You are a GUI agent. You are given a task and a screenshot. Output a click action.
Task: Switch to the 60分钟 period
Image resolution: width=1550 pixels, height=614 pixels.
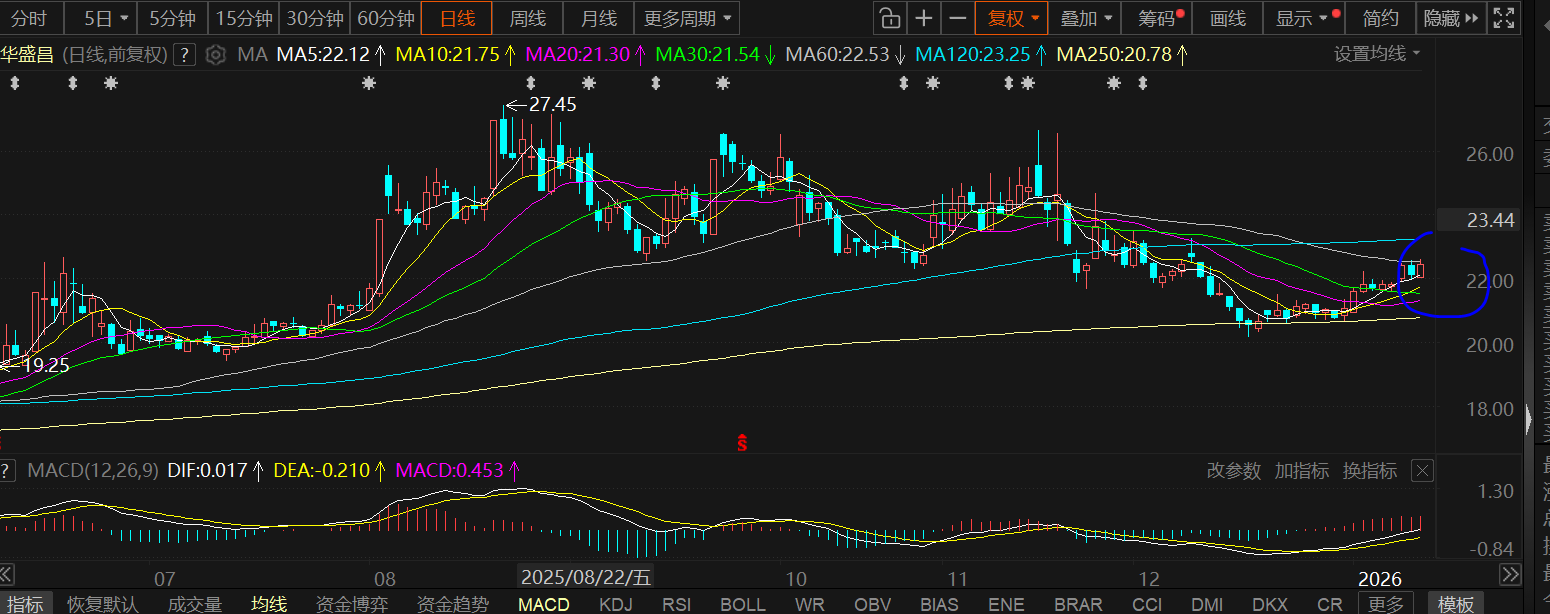tap(386, 18)
